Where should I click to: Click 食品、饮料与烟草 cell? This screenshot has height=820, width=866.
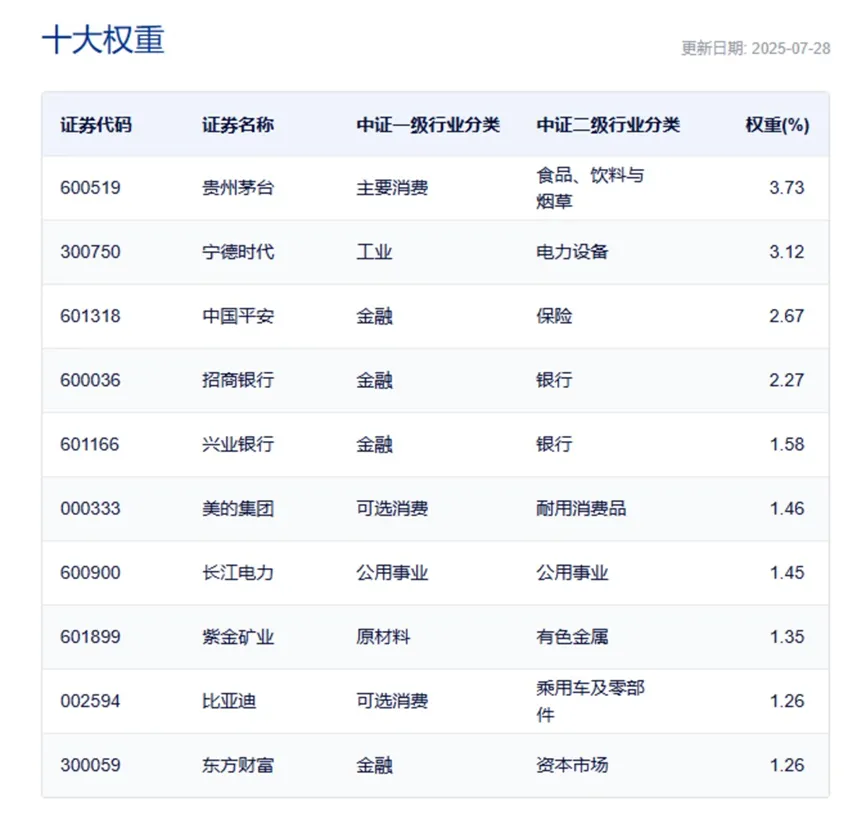[590, 188]
